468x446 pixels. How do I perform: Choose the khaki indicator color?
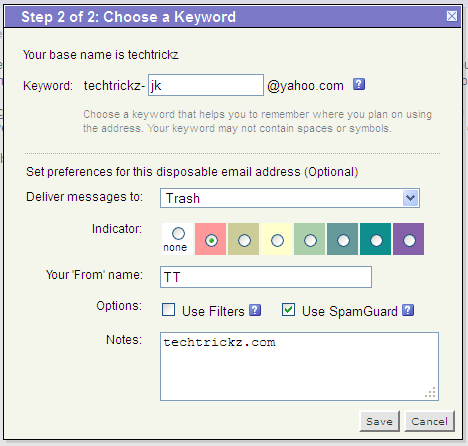point(244,240)
